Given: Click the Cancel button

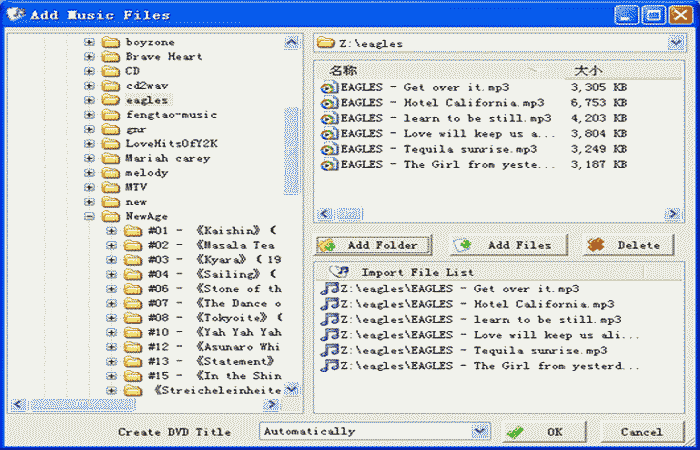Looking at the screenshot, I should click(x=640, y=432).
